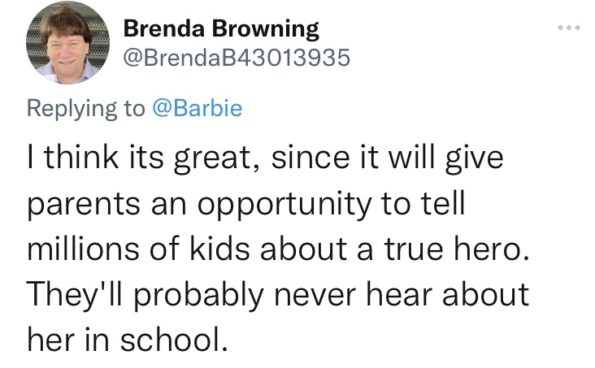Select the word "probably" in the tweet
The width and height of the screenshot is (595, 368).
(199, 296)
